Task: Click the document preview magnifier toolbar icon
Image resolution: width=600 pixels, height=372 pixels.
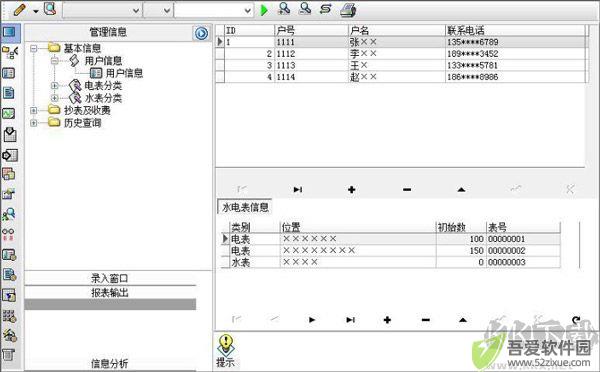Action: click(x=50, y=9)
